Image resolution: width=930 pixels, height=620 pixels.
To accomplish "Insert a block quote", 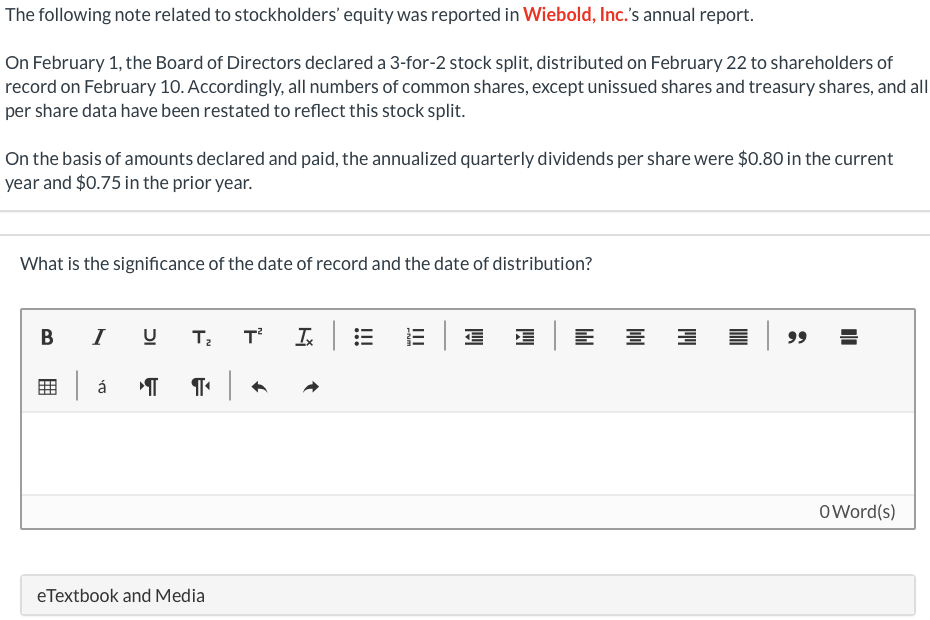I will (x=797, y=337).
